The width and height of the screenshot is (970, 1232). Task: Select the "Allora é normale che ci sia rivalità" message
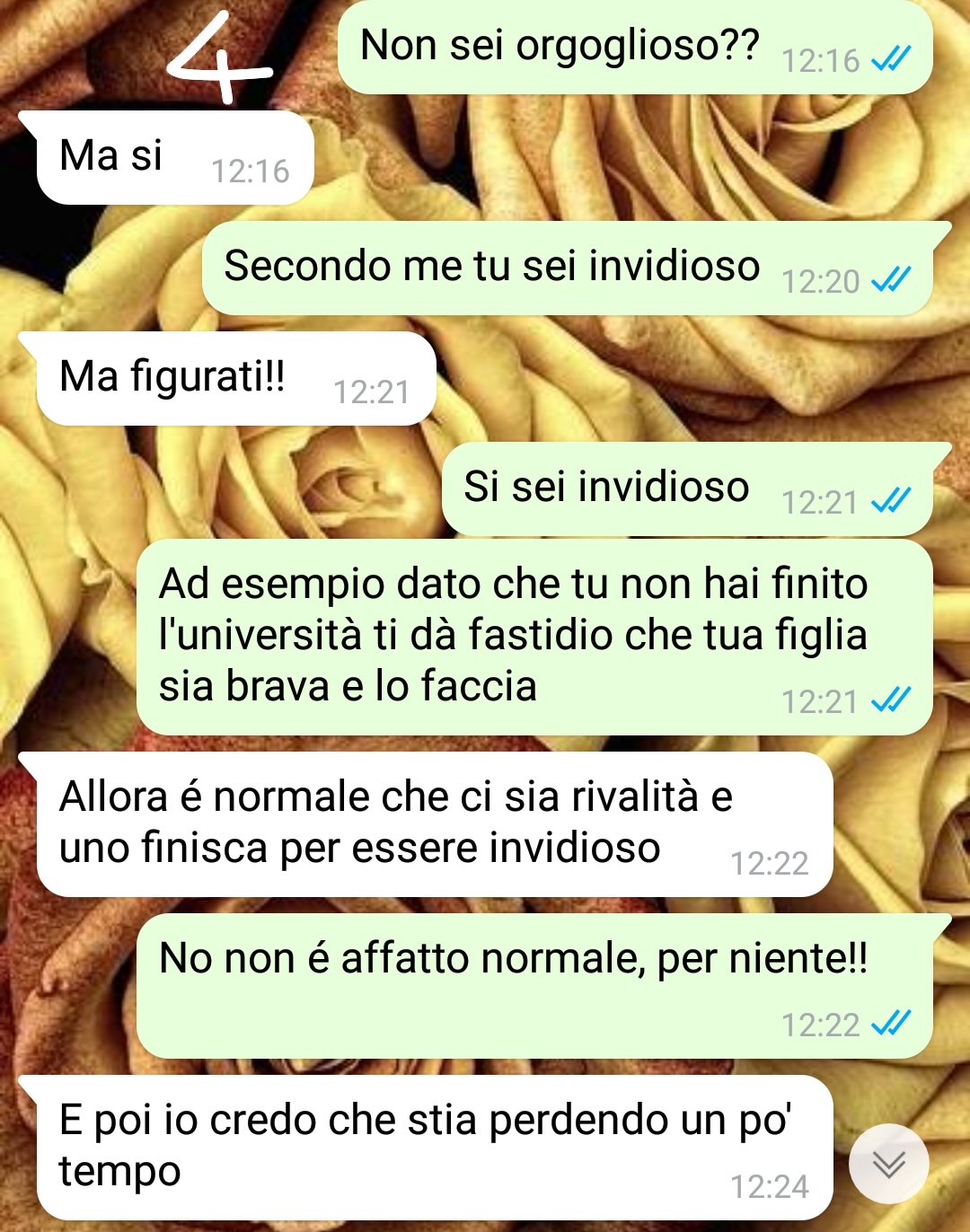[428, 824]
